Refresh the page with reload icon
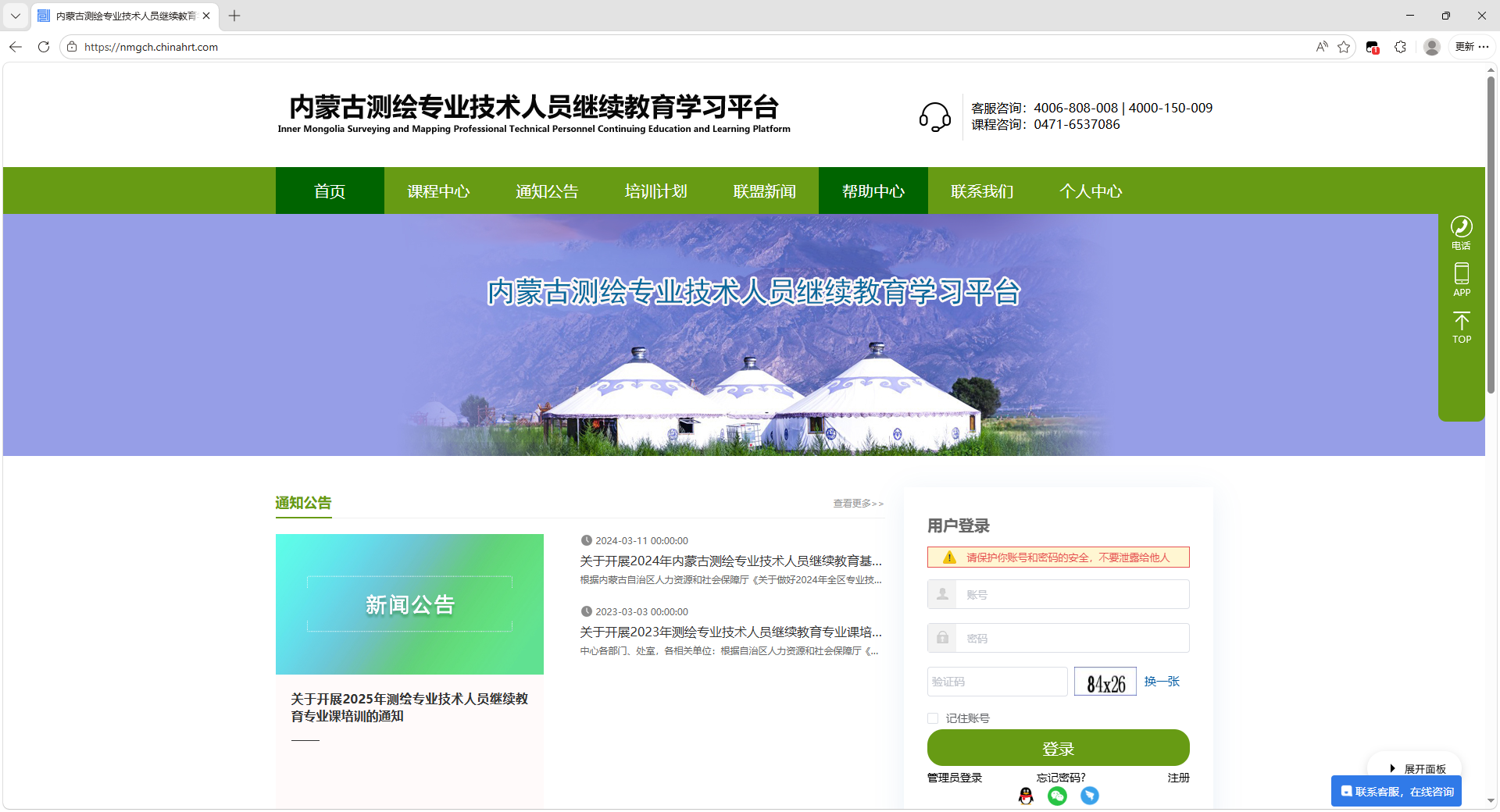 pyautogui.click(x=44, y=47)
